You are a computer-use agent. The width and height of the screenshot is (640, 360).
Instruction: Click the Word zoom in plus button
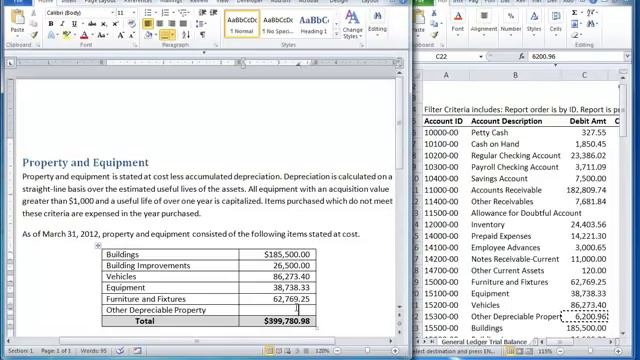pyautogui.click(x=395, y=351)
